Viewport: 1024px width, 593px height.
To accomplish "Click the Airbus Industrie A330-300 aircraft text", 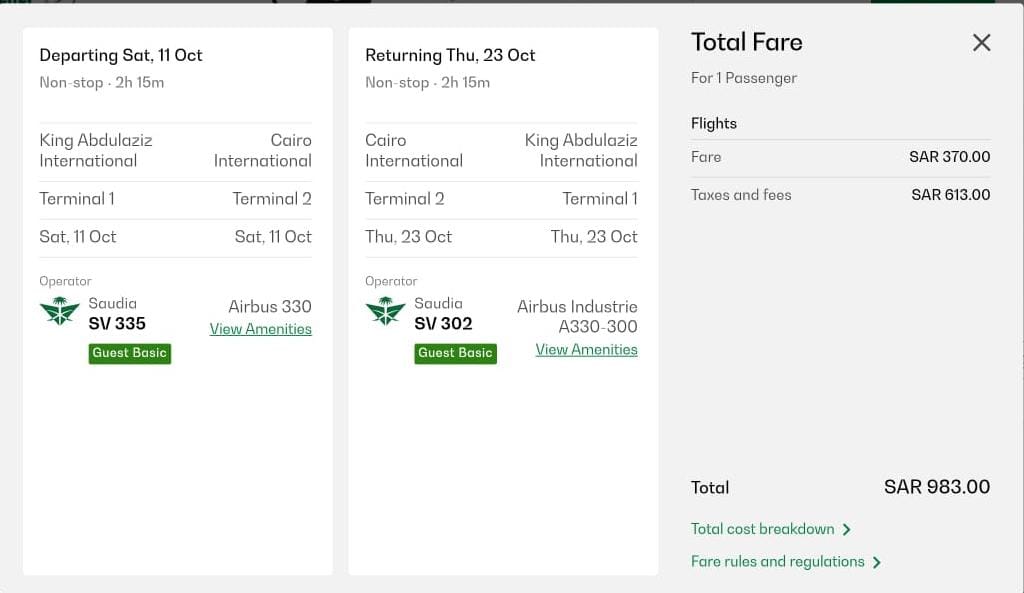I will [x=577, y=316].
